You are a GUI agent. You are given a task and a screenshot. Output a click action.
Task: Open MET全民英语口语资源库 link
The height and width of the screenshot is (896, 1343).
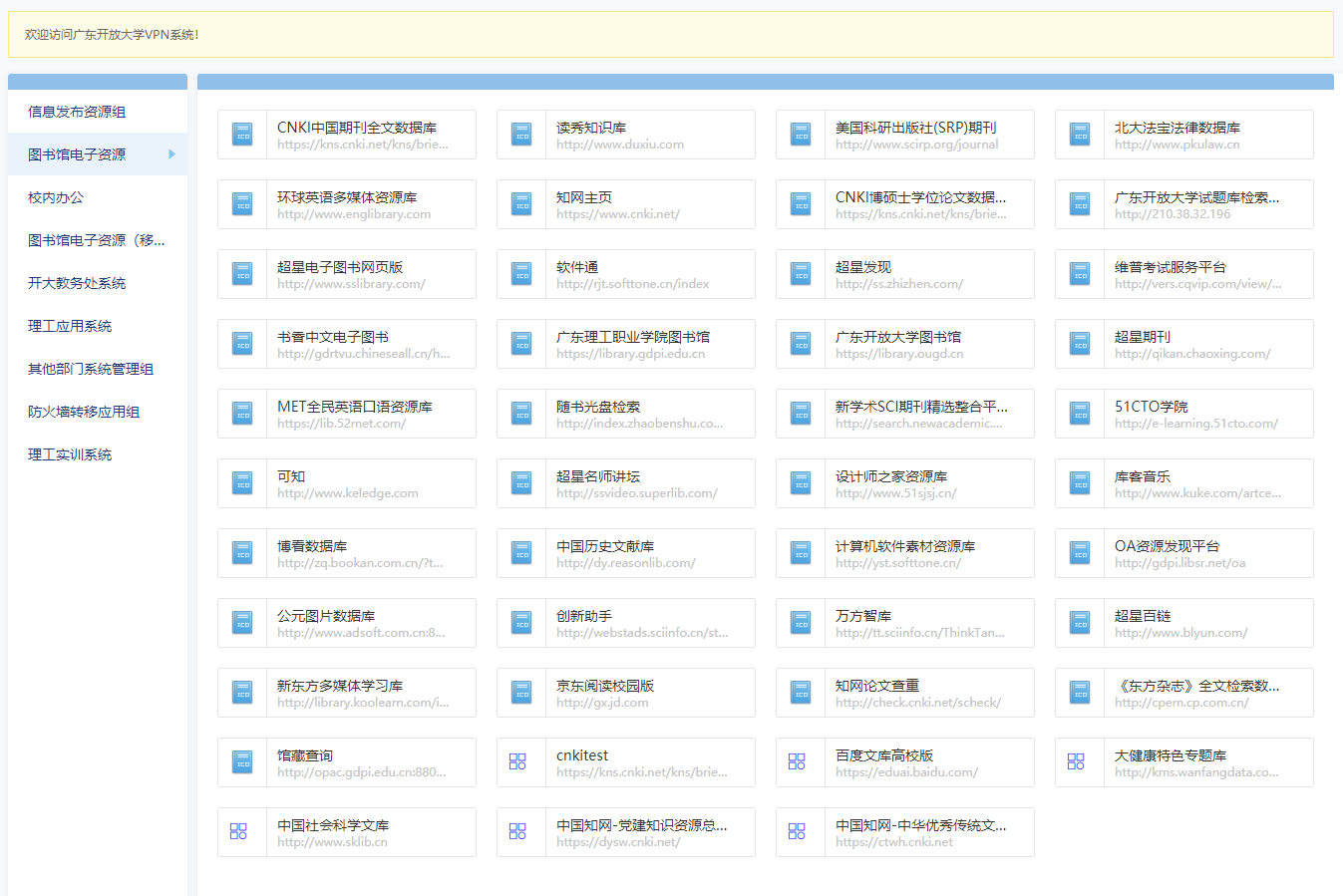point(347,414)
